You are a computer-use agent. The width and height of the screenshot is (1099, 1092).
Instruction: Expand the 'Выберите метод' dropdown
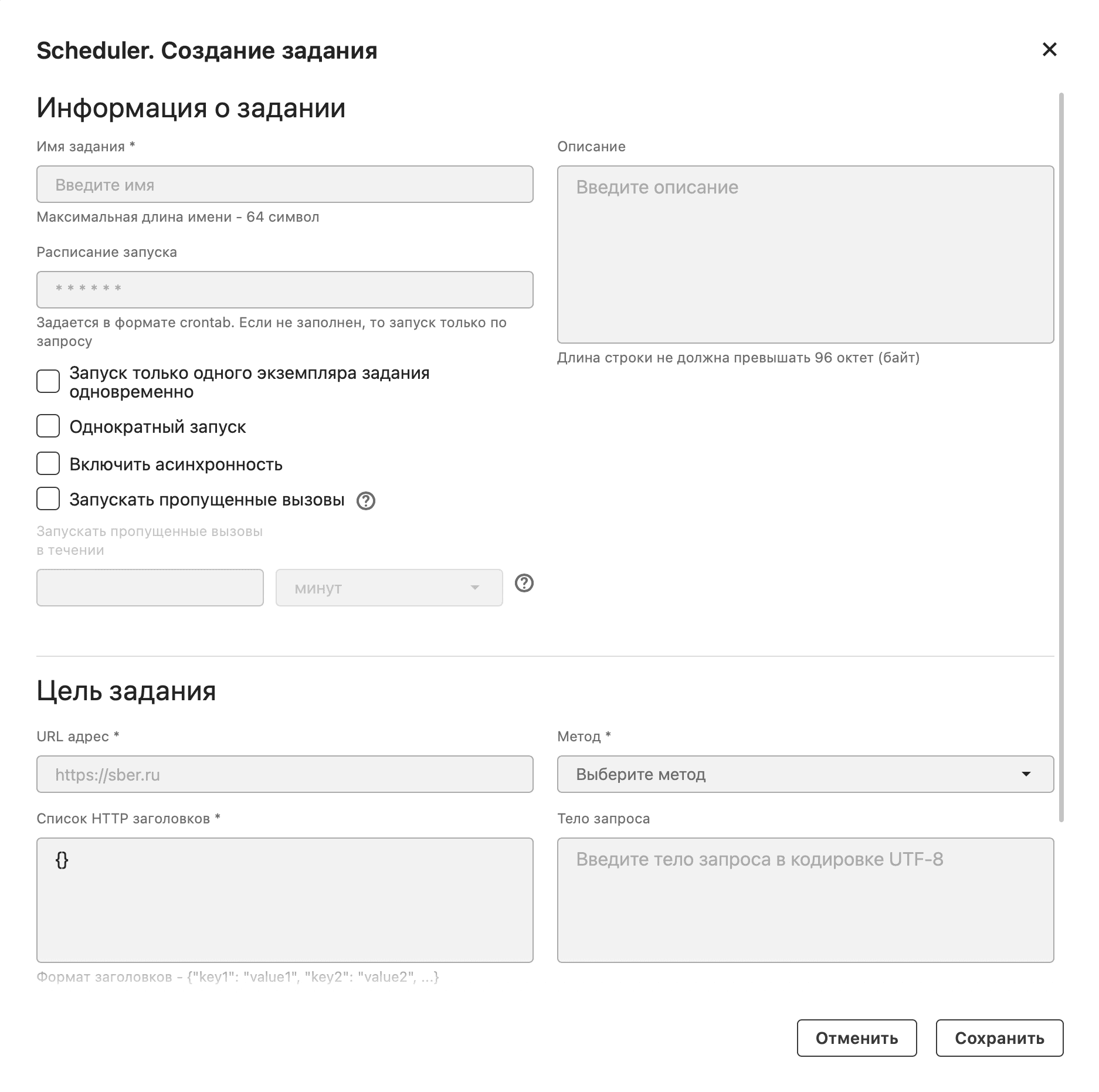click(805, 774)
